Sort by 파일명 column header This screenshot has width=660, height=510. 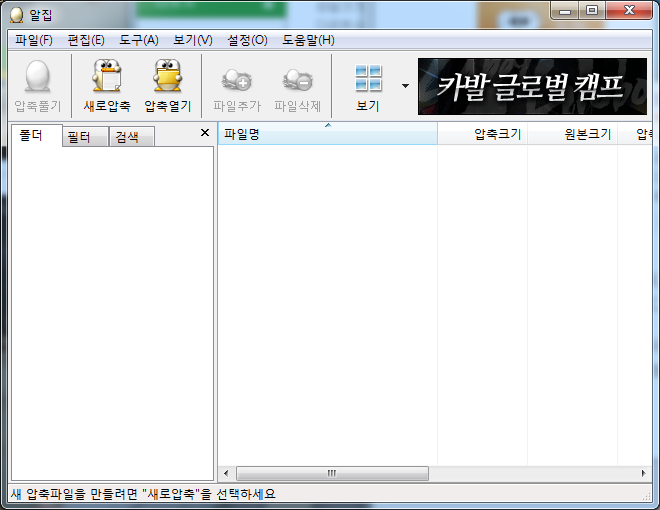pyautogui.click(x=327, y=134)
